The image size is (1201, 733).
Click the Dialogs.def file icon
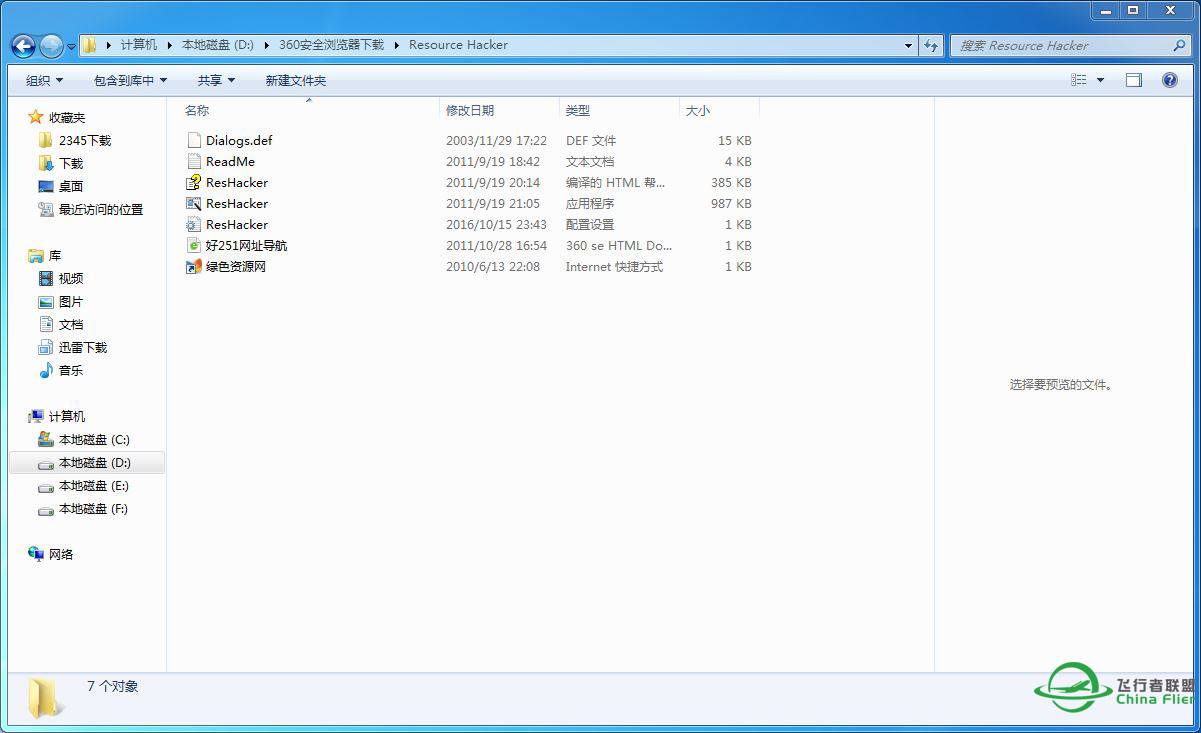coord(194,141)
